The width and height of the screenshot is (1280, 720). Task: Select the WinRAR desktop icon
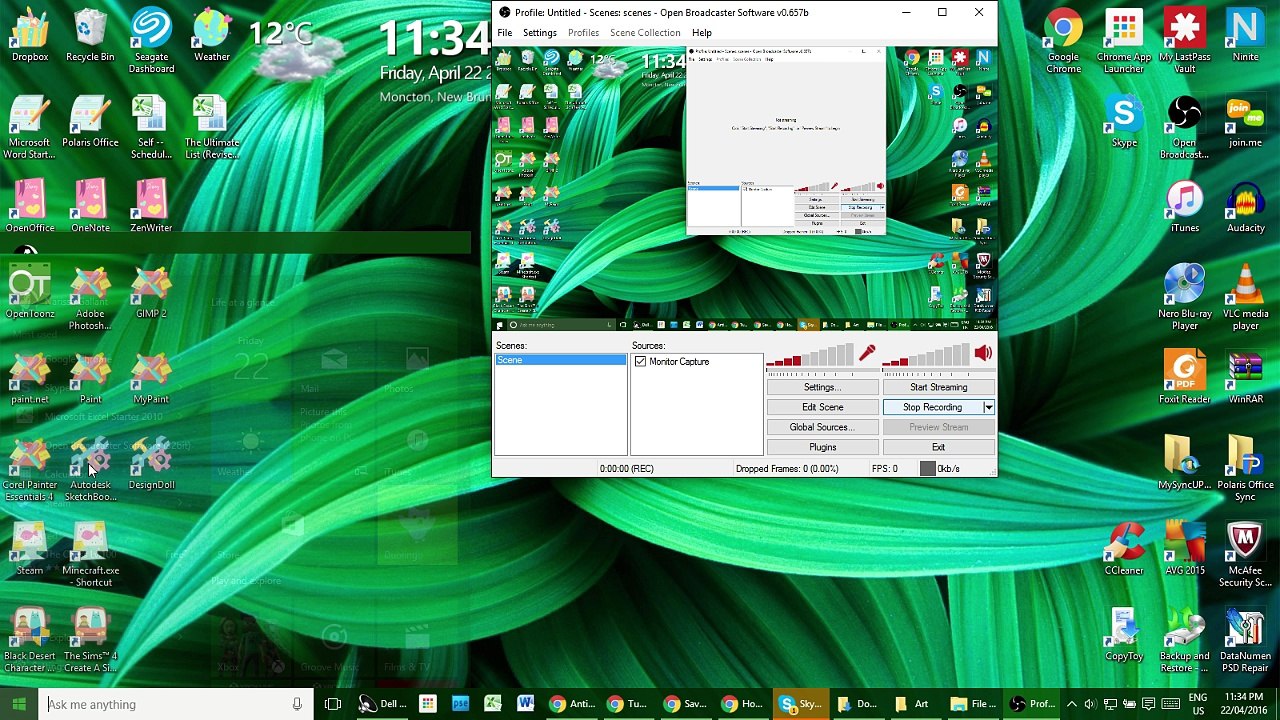(x=1245, y=378)
